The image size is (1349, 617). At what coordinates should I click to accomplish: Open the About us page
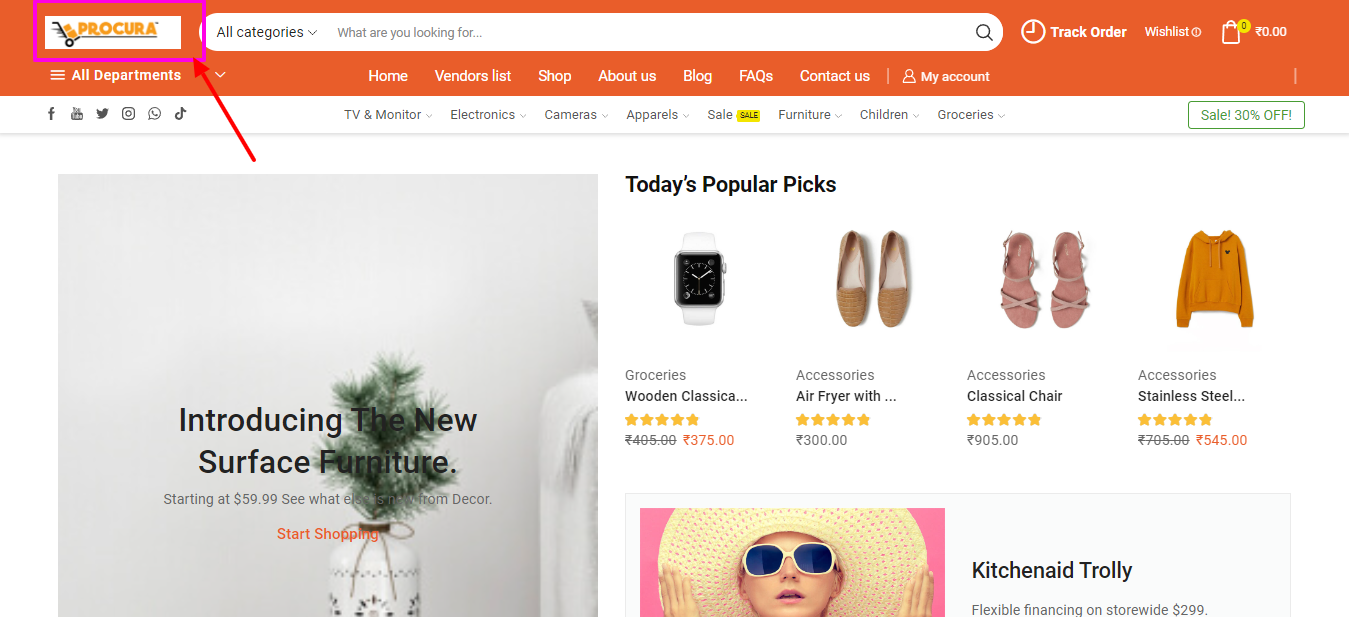(x=627, y=76)
